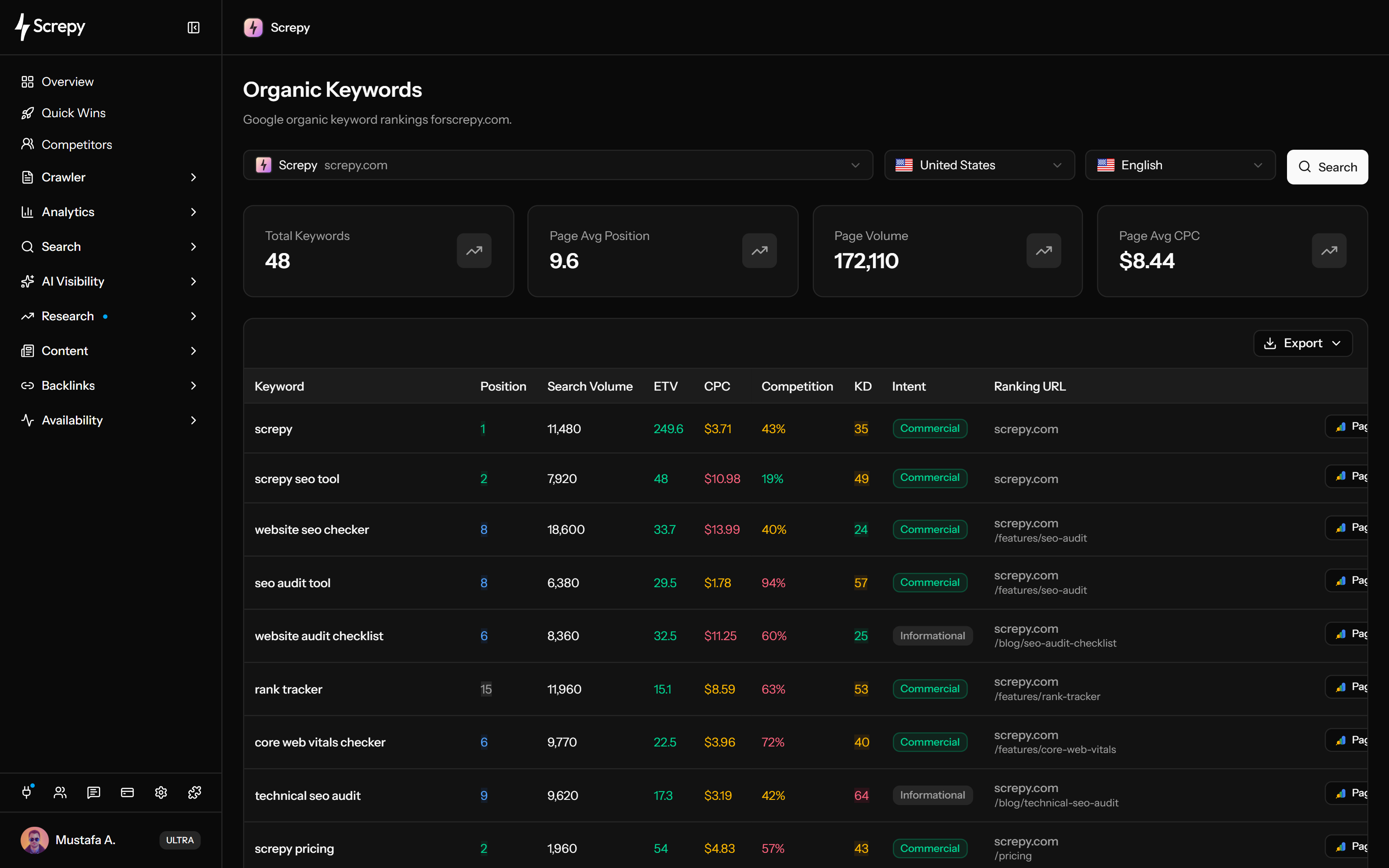The height and width of the screenshot is (868, 1389).
Task: Click Informational badge for technical seo audit
Action: pos(932,795)
